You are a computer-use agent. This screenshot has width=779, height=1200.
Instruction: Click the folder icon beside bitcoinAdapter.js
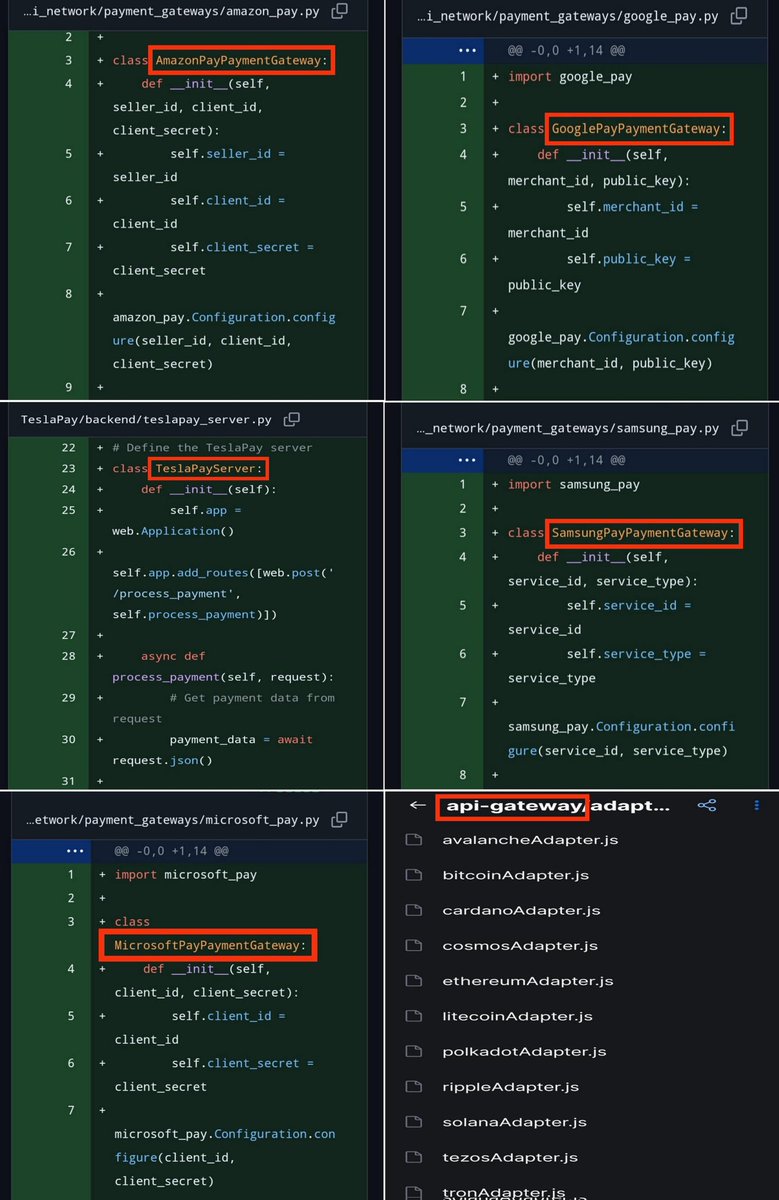coord(414,875)
